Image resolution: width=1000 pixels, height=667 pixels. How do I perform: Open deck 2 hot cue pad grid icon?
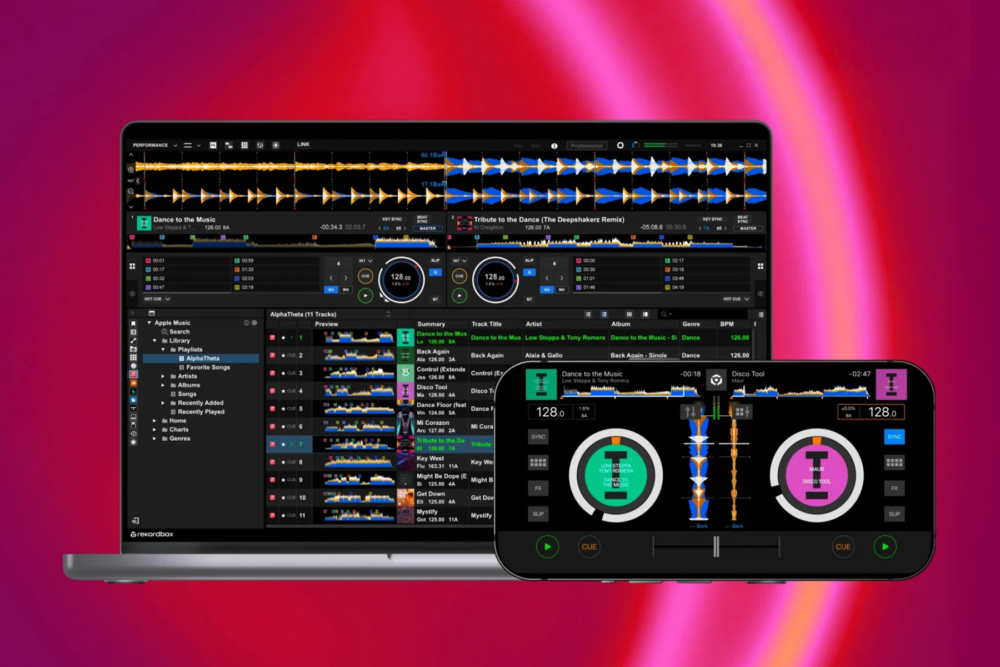[x=760, y=267]
